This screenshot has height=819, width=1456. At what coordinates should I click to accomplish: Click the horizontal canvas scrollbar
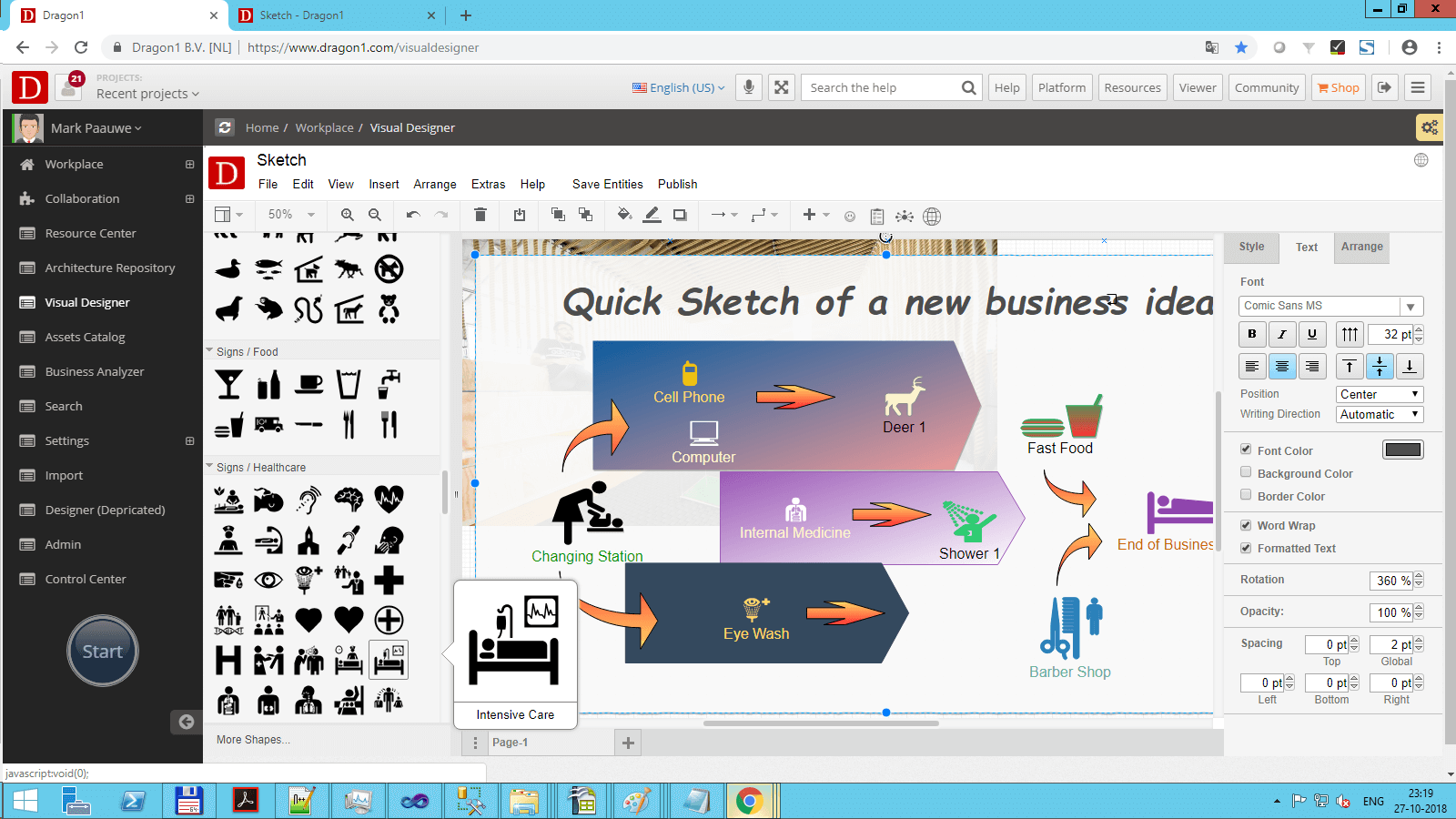[x=821, y=723]
